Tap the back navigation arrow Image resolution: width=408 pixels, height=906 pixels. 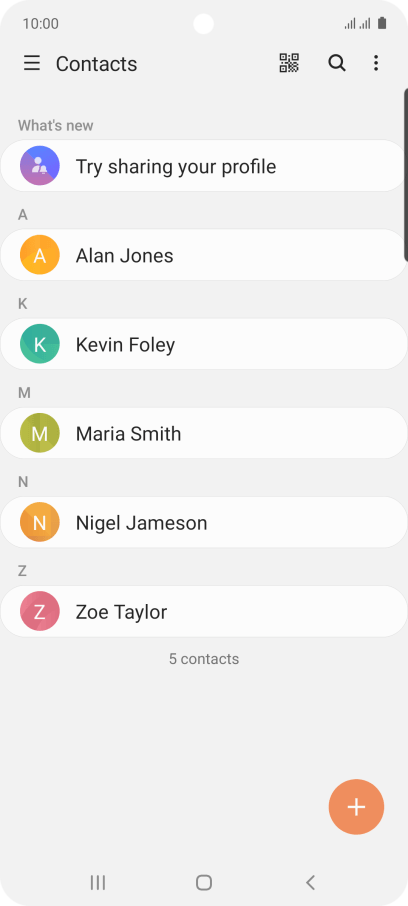click(x=310, y=882)
